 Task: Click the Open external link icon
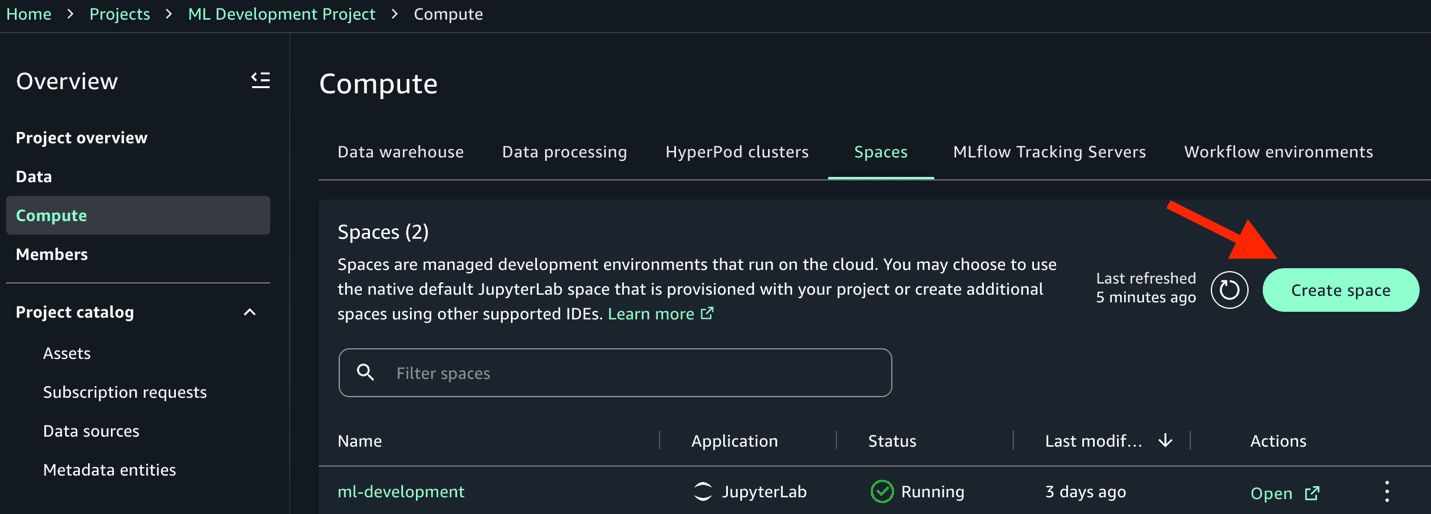tap(1312, 493)
